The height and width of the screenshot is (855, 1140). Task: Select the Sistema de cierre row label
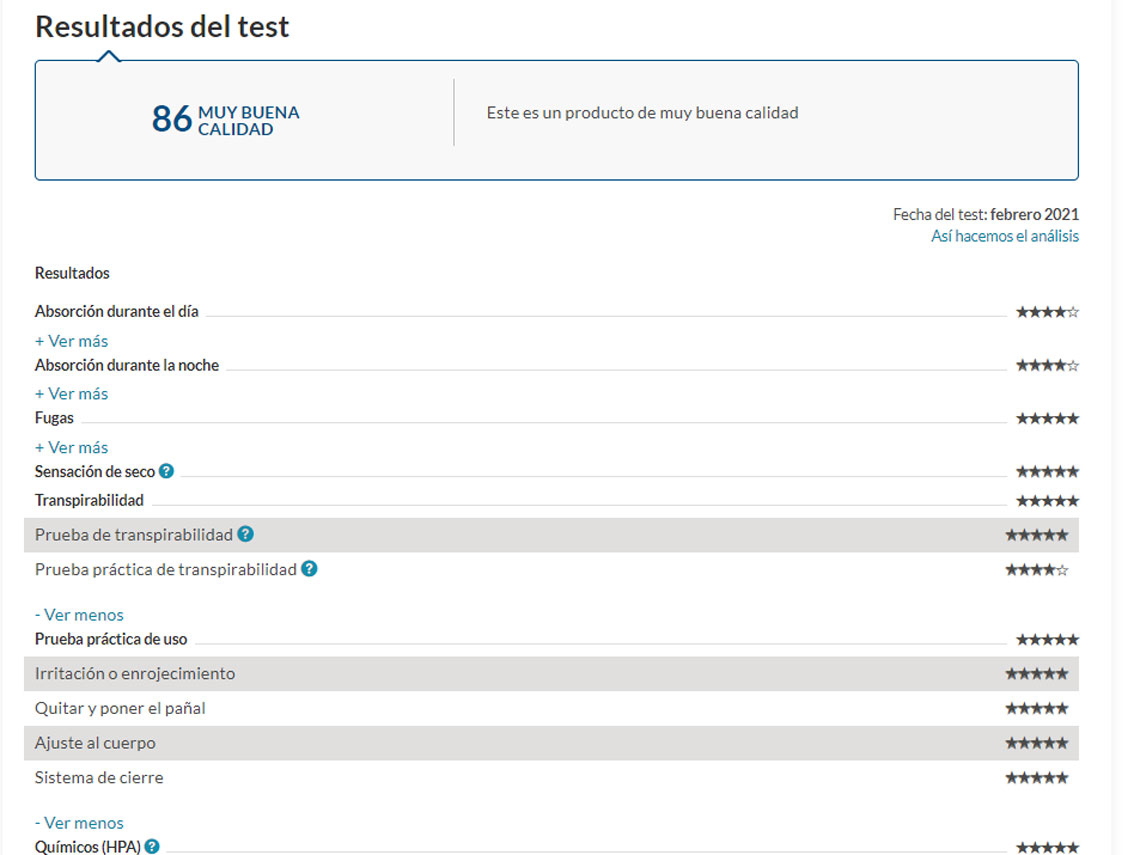click(x=99, y=778)
